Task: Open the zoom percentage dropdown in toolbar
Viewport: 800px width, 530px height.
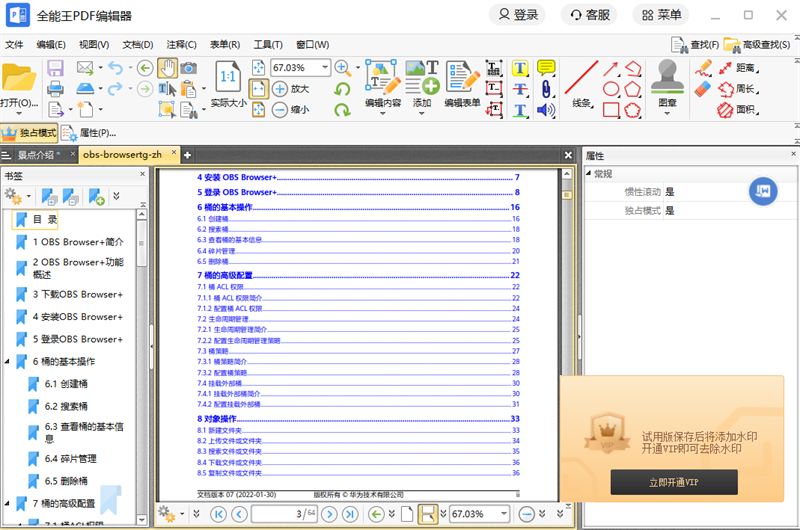Action: click(x=325, y=67)
